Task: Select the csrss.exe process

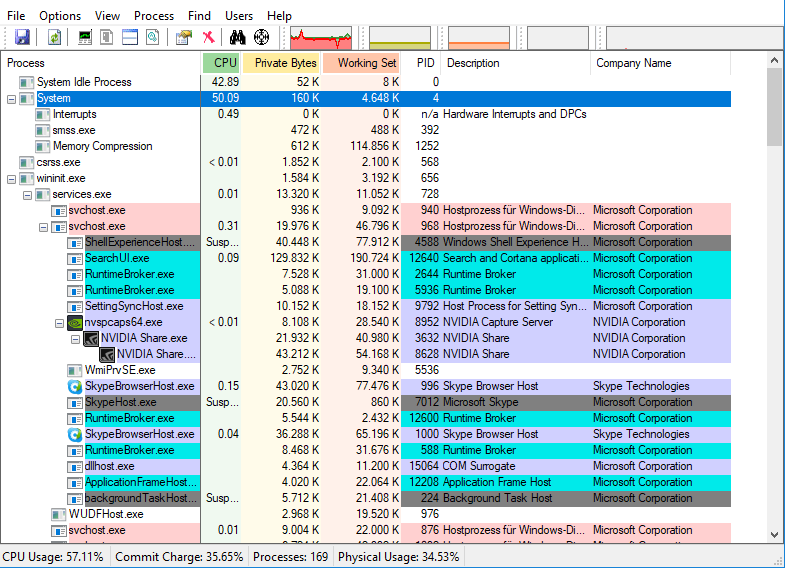Action: point(366,162)
